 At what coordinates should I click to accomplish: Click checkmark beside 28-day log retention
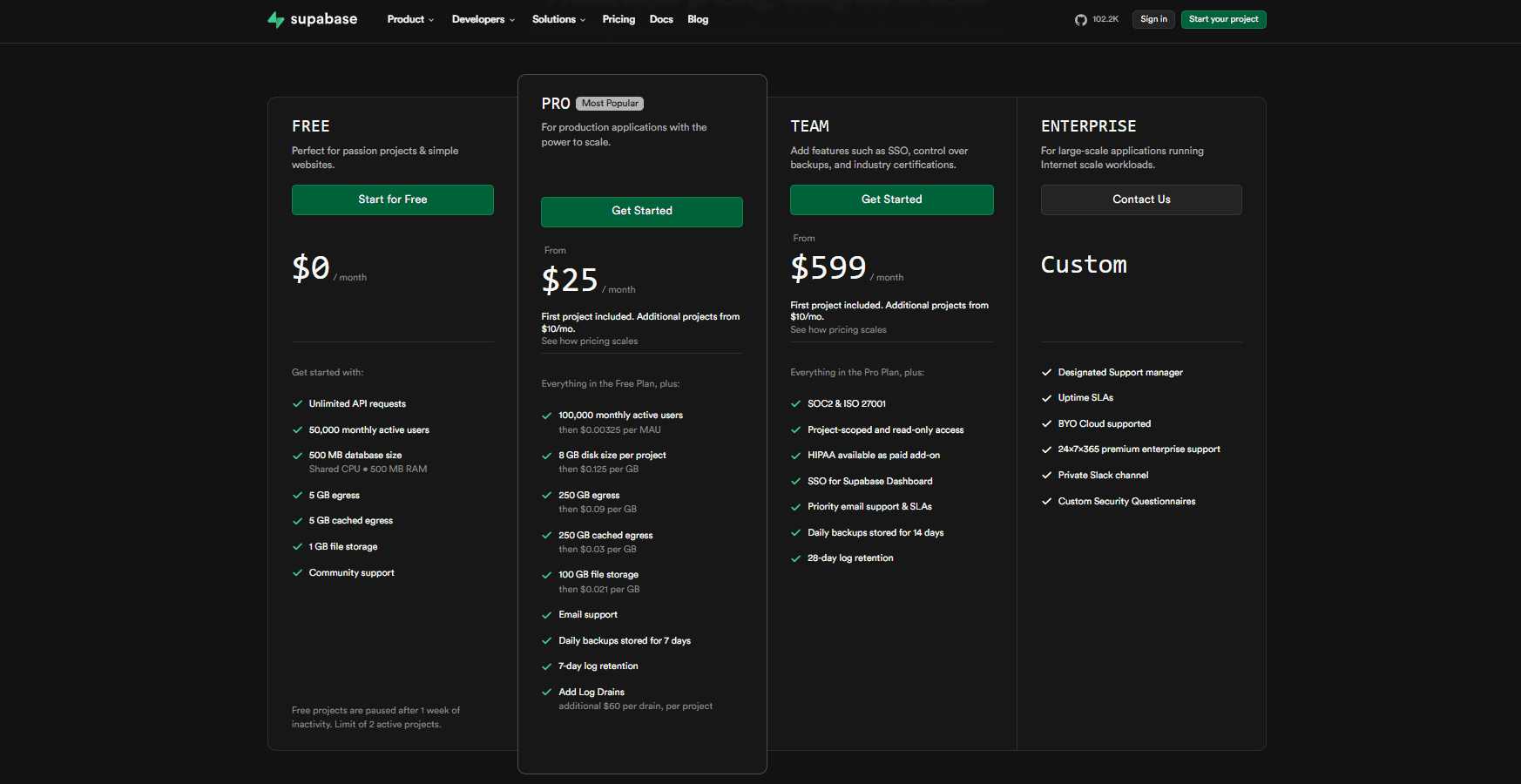click(795, 558)
